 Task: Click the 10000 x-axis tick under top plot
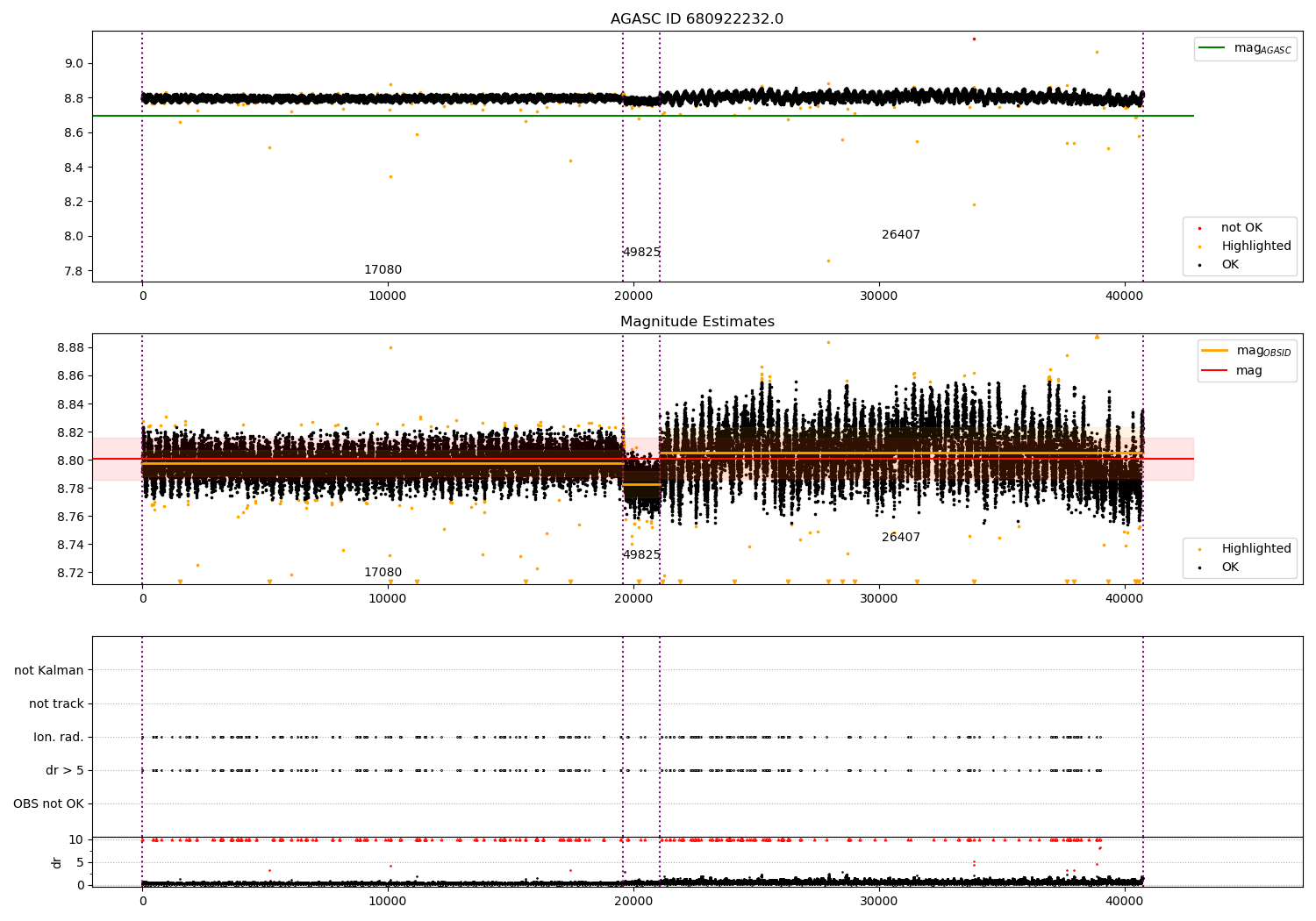click(388, 296)
